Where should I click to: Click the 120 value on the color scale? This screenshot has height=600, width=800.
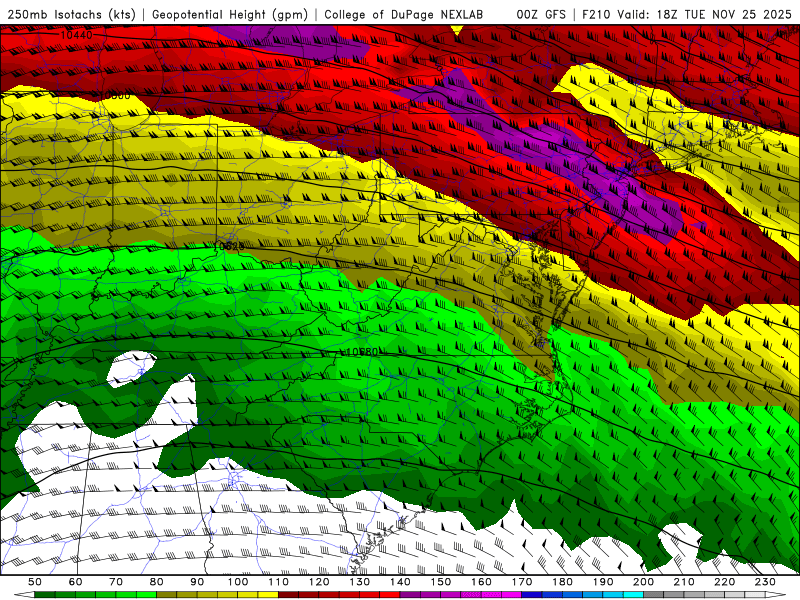point(319,582)
